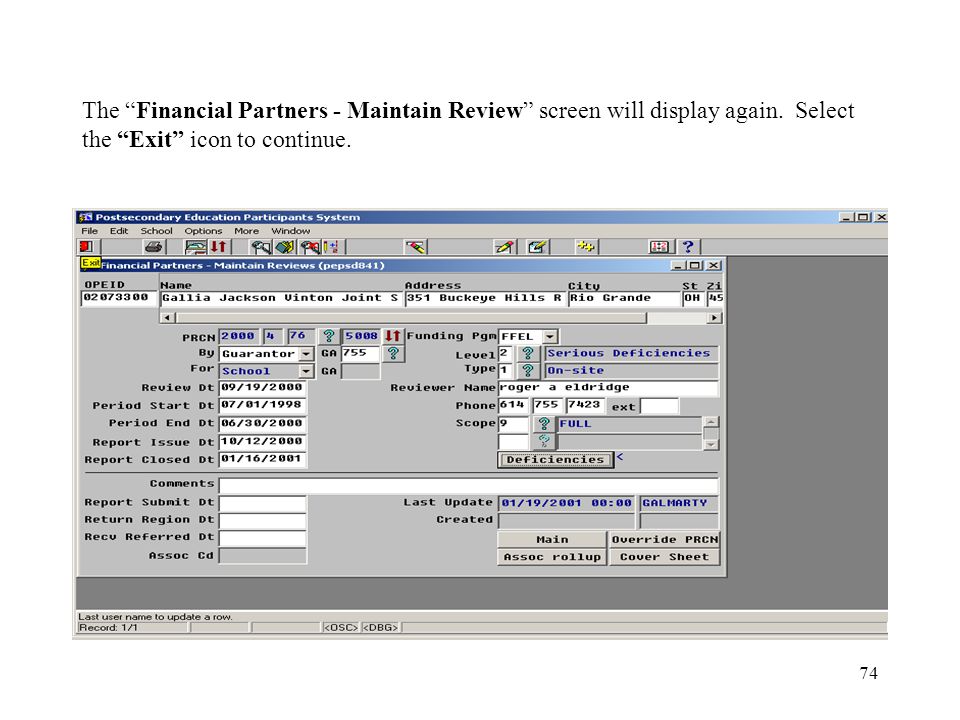Open the More menu
960x720 pixels.
pos(246,231)
